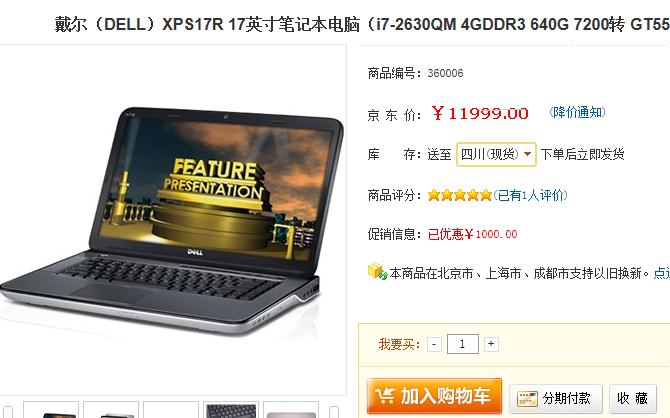The width and height of the screenshot is (670, 418).
Task: Select the keyboard view thumbnail
Action: point(231,410)
